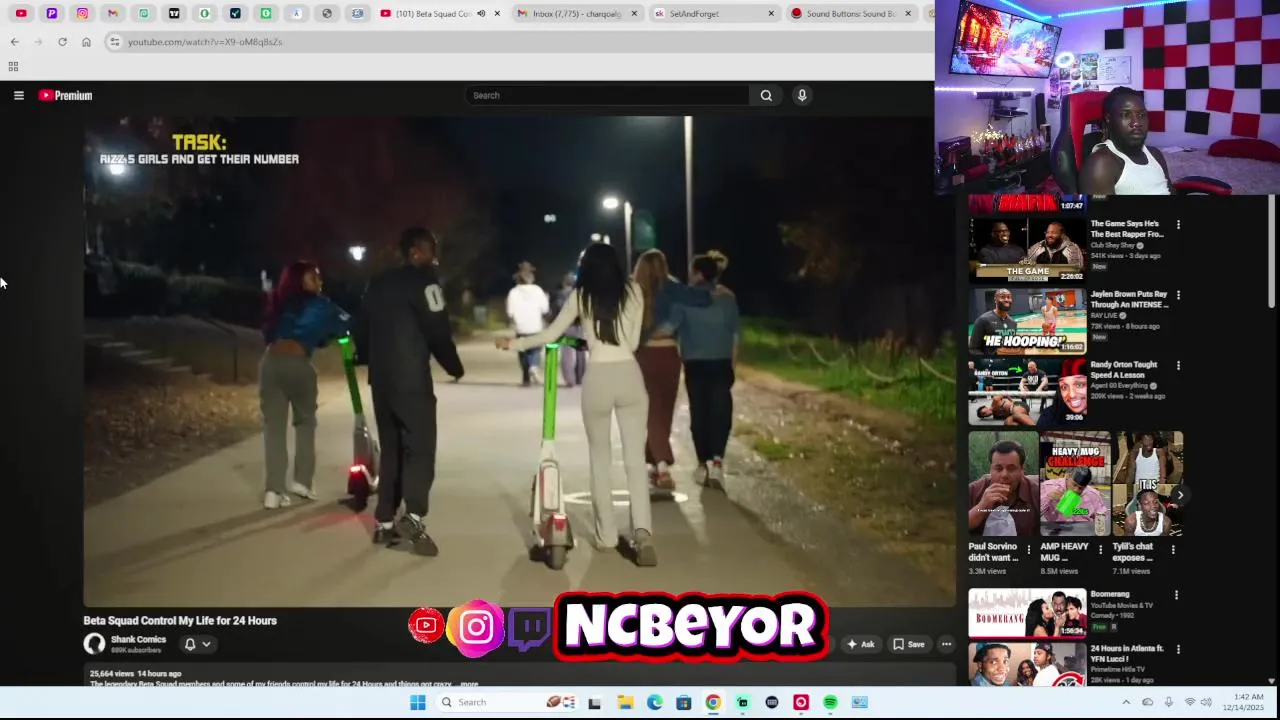Open 'Randy Orton Taught Speed A Lesson' thumbnail

pyautogui.click(x=1027, y=392)
